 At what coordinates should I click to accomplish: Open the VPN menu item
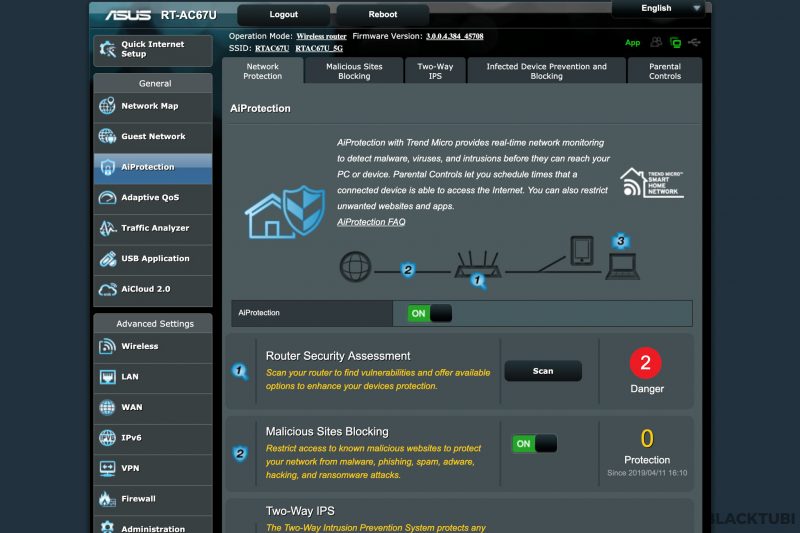[153, 468]
